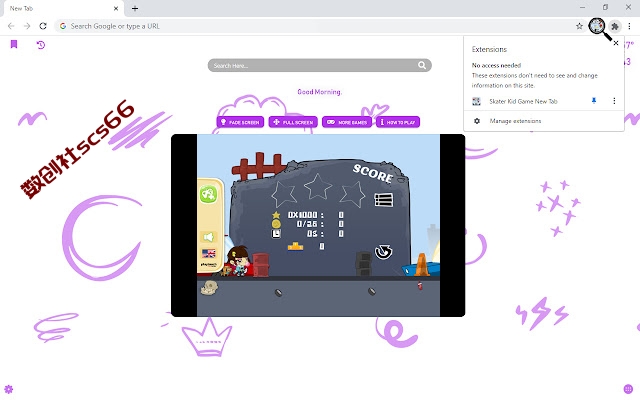Open the Extensions puzzle-piece icon
The height and width of the screenshot is (400, 640).
pyautogui.click(x=615, y=27)
